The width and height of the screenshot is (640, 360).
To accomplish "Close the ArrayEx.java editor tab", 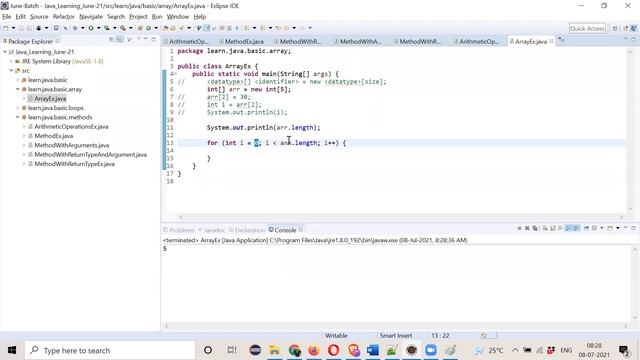I will point(551,41).
